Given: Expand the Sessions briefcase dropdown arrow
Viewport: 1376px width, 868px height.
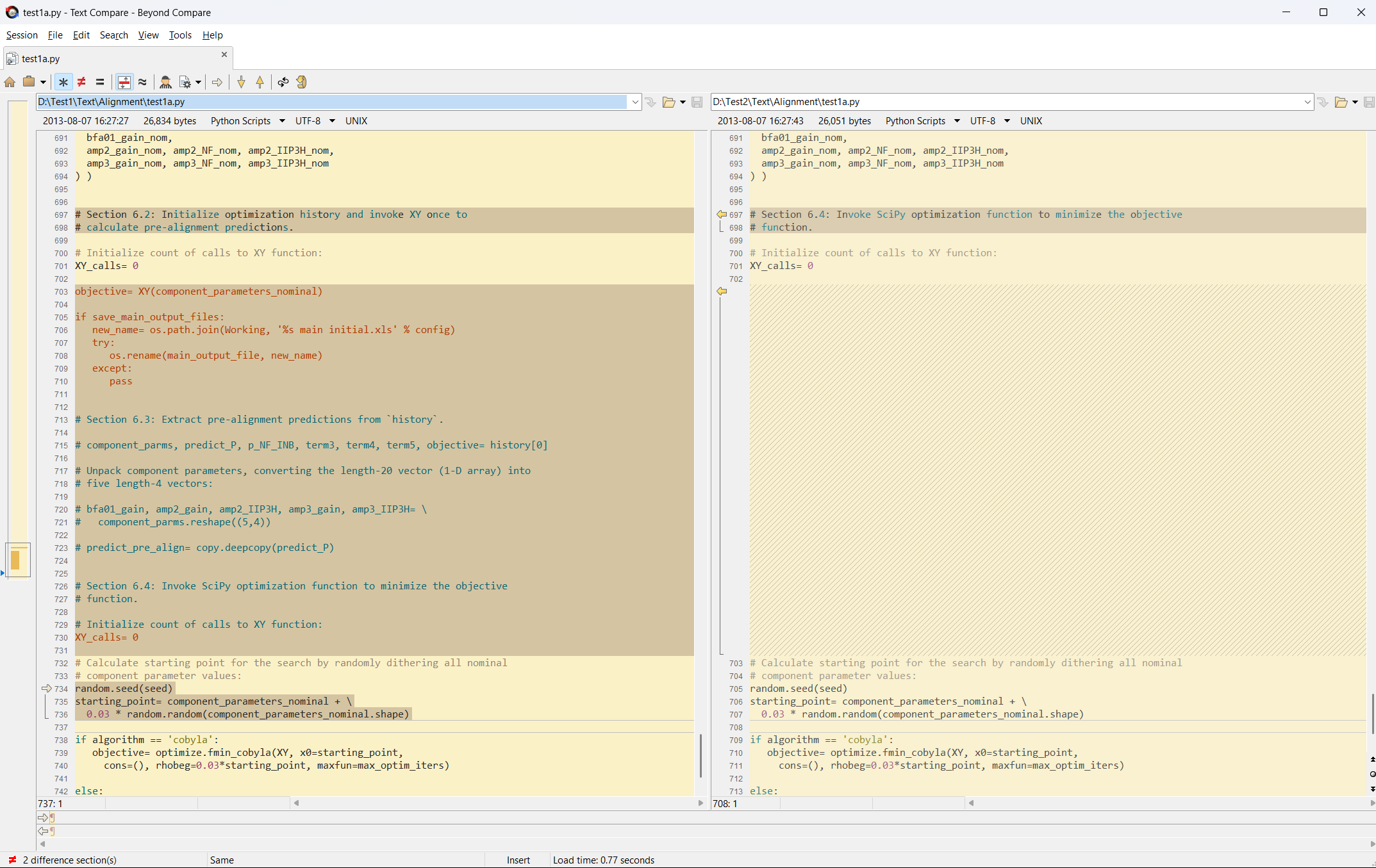Looking at the screenshot, I should 43,82.
